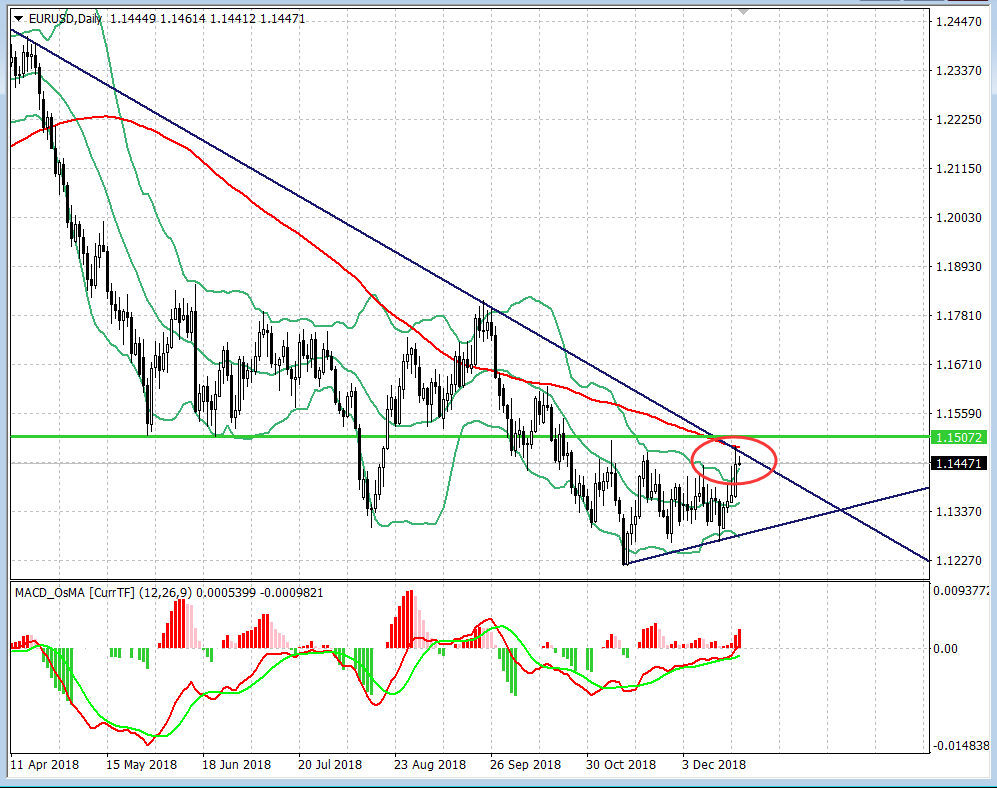Click the green 1.15072 price label
Screen dimensions: 997x788
click(x=959, y=438)
